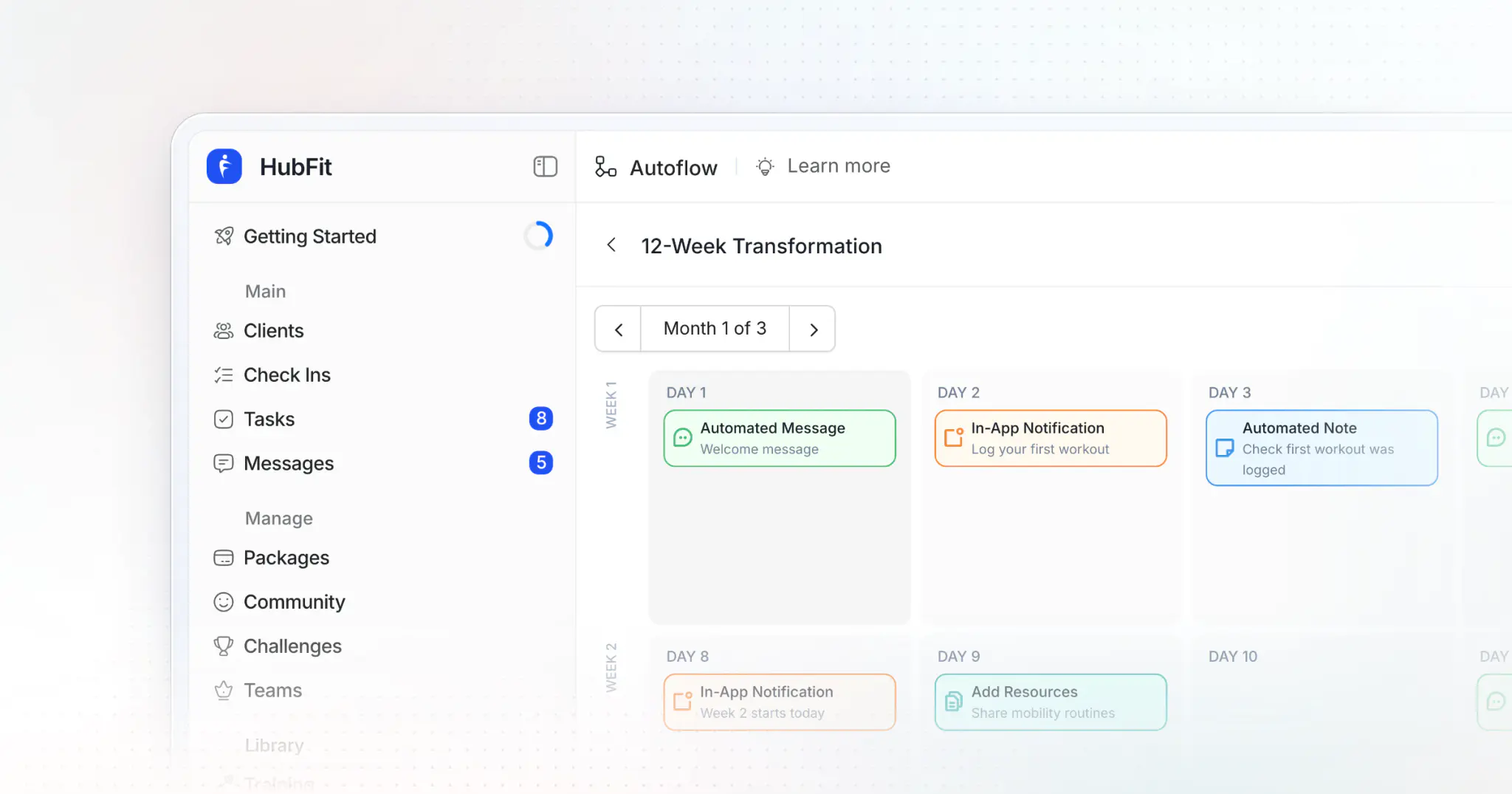Viewport: 1512px width, 794px height.
Task: Click the Tasks badge showing 8
Action: point(541,419)
